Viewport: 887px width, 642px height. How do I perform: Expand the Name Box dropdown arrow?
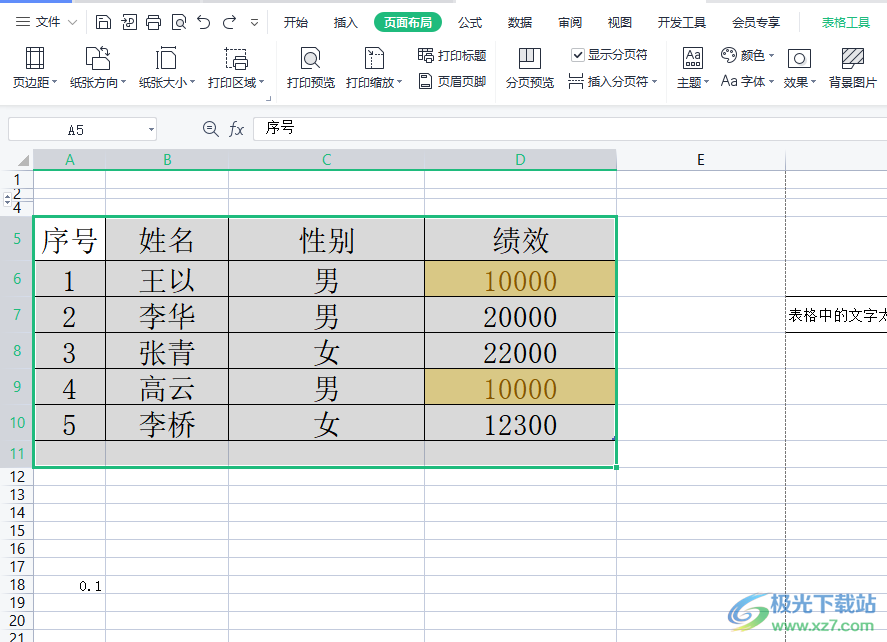151,130
